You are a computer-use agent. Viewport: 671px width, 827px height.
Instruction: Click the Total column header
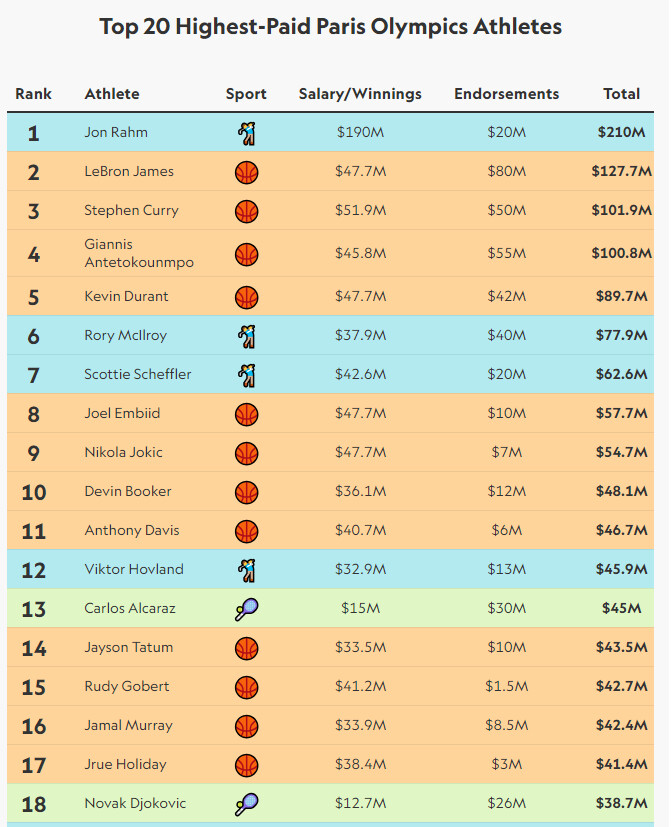(x=621, y=94)
